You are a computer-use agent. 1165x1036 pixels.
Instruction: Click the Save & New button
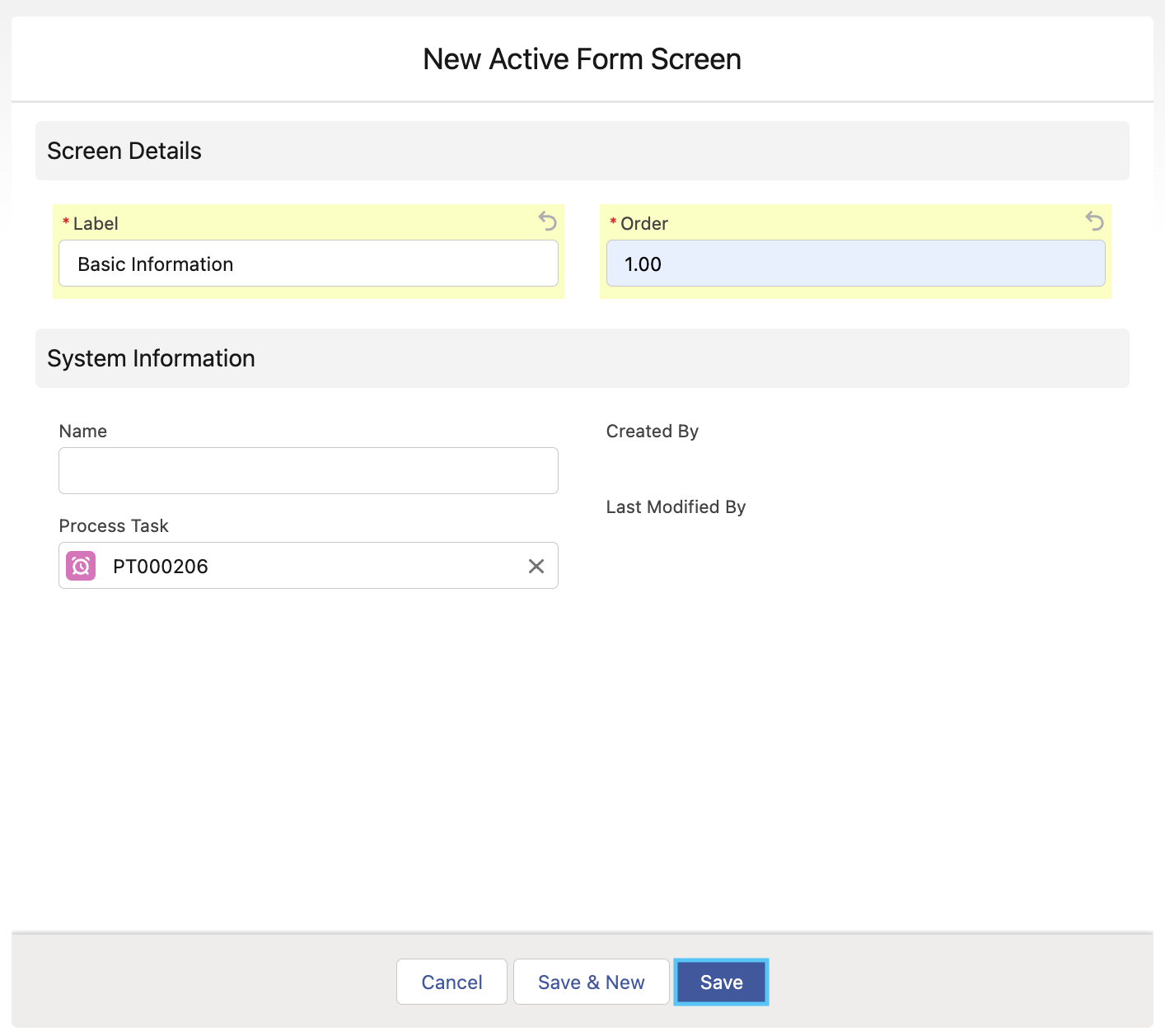(x=591, y=982)
